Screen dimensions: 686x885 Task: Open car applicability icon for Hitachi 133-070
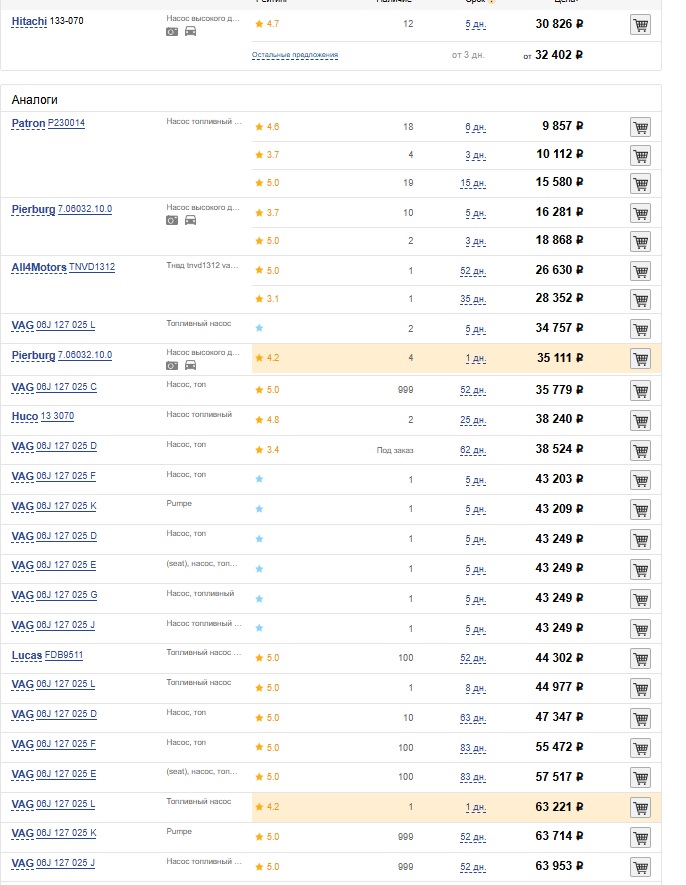[x=191, y=32]
